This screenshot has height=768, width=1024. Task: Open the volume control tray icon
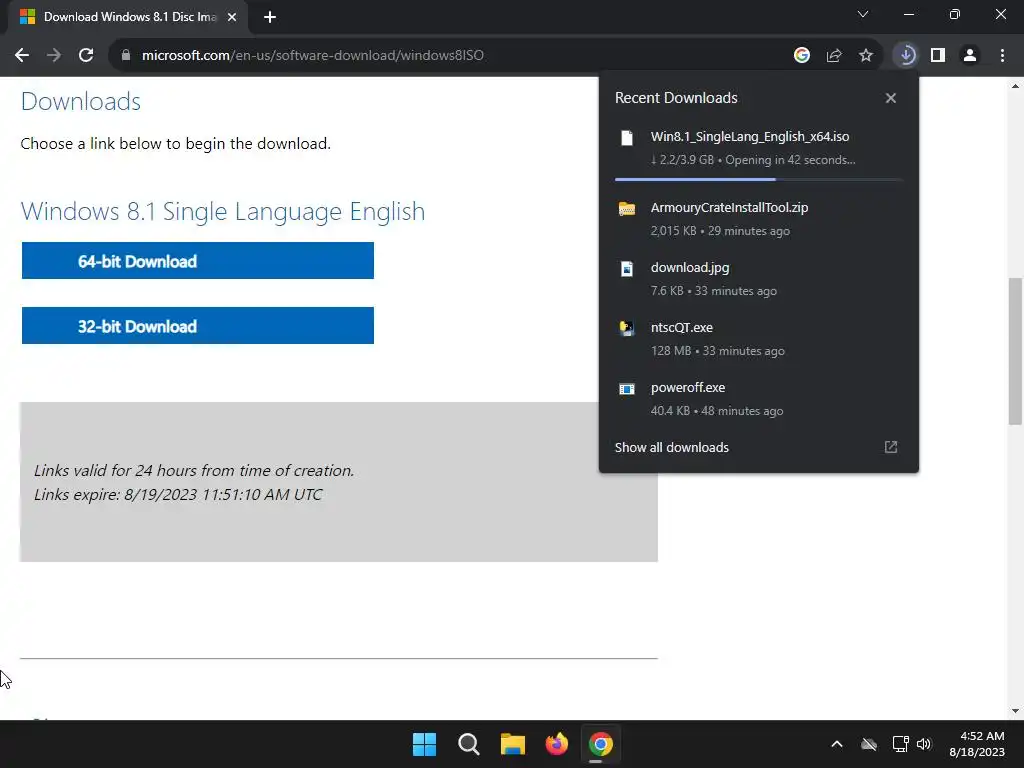pos(924,744)
